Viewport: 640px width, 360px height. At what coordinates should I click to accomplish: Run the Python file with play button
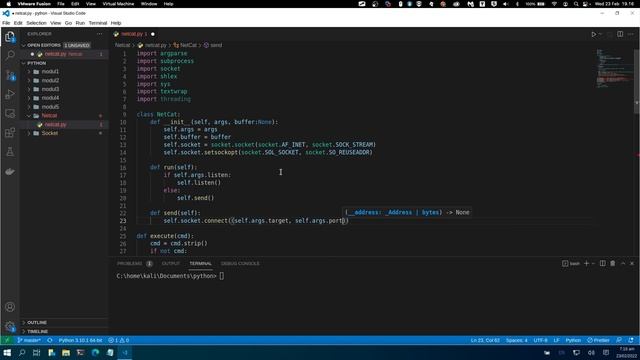tap(593, 34)
